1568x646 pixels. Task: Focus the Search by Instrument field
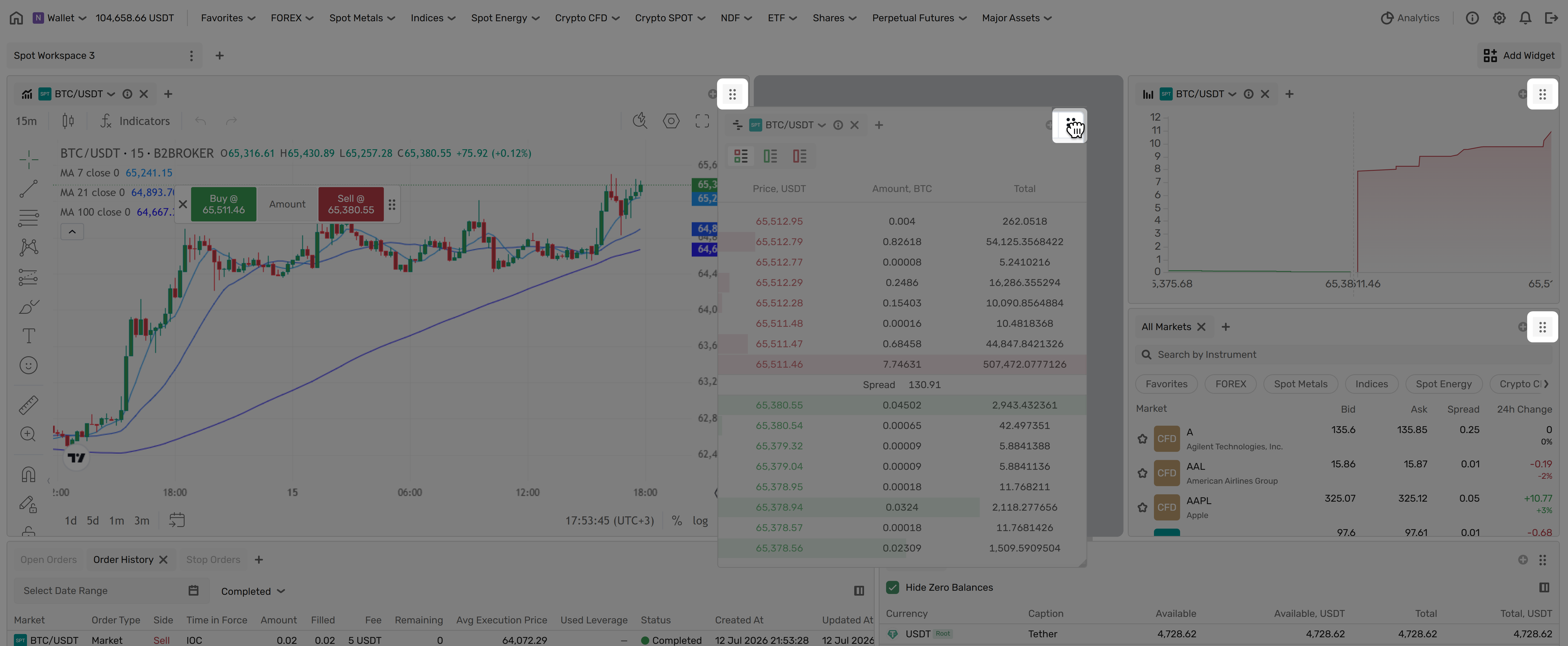1344,354
